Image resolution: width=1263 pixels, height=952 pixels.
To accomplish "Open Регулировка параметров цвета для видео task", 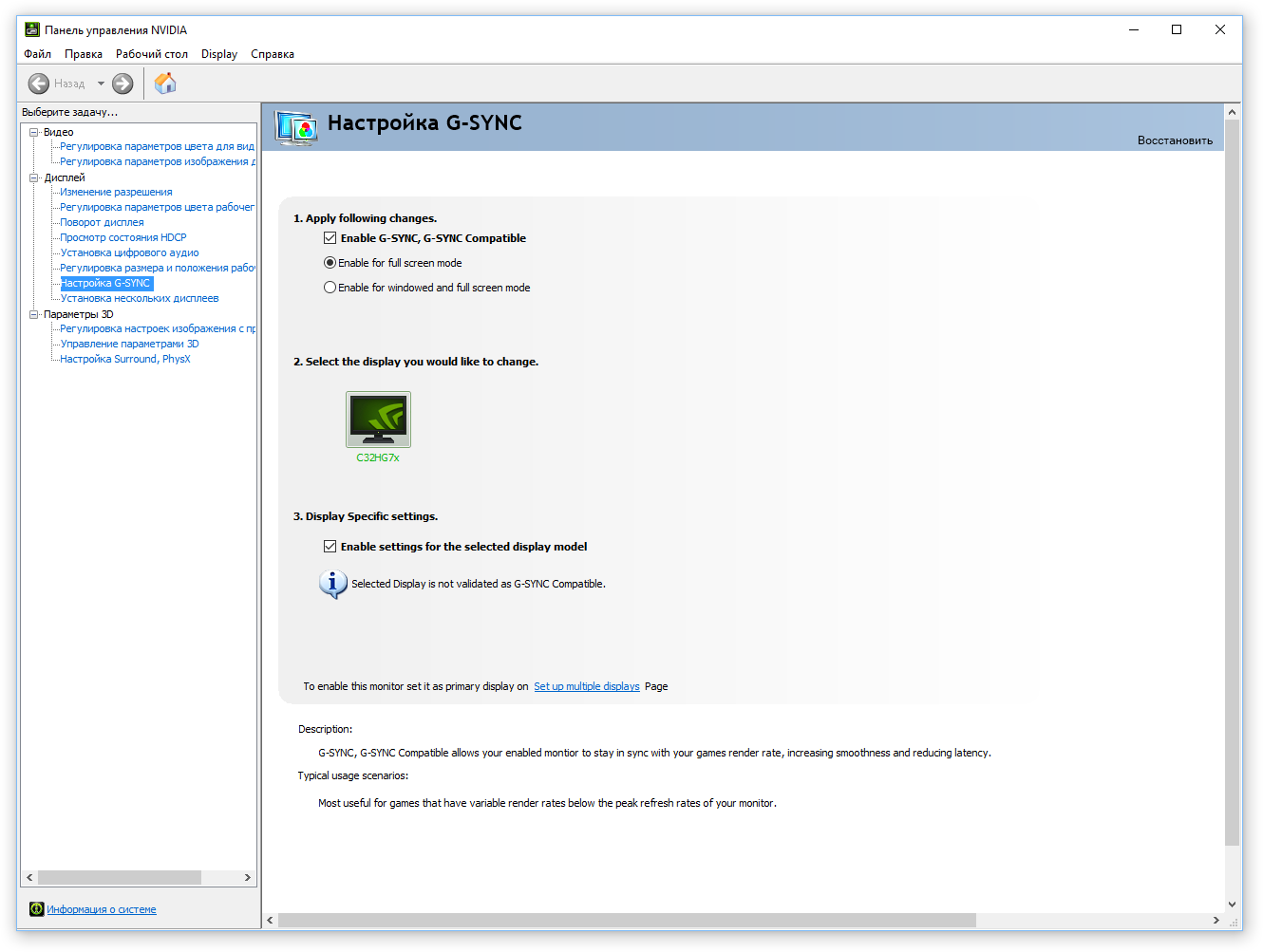I will [158, 146].
